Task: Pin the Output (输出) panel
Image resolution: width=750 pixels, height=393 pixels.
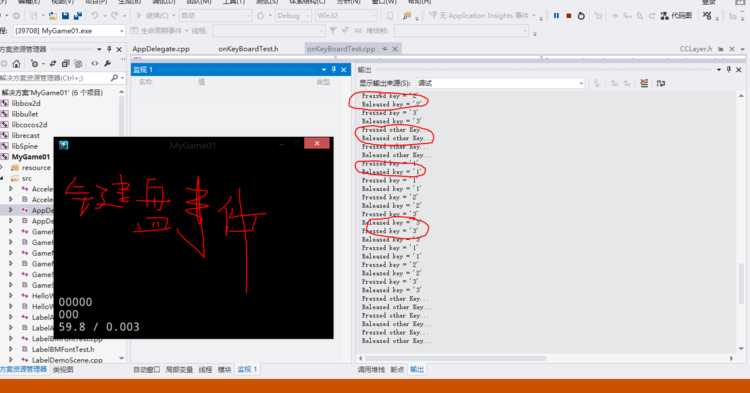Action: 728,70
